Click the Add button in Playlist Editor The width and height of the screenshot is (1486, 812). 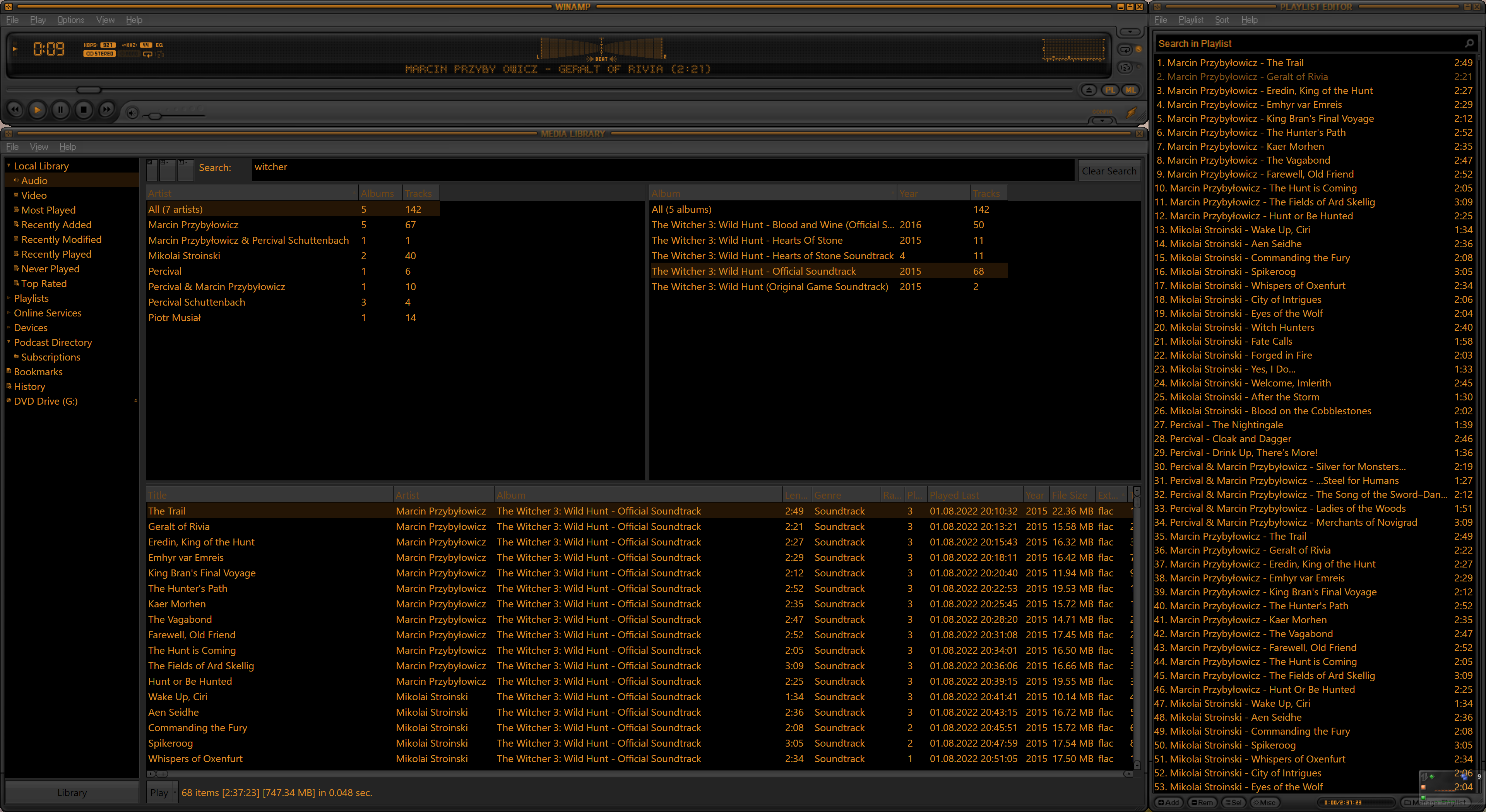point(1169,802)
